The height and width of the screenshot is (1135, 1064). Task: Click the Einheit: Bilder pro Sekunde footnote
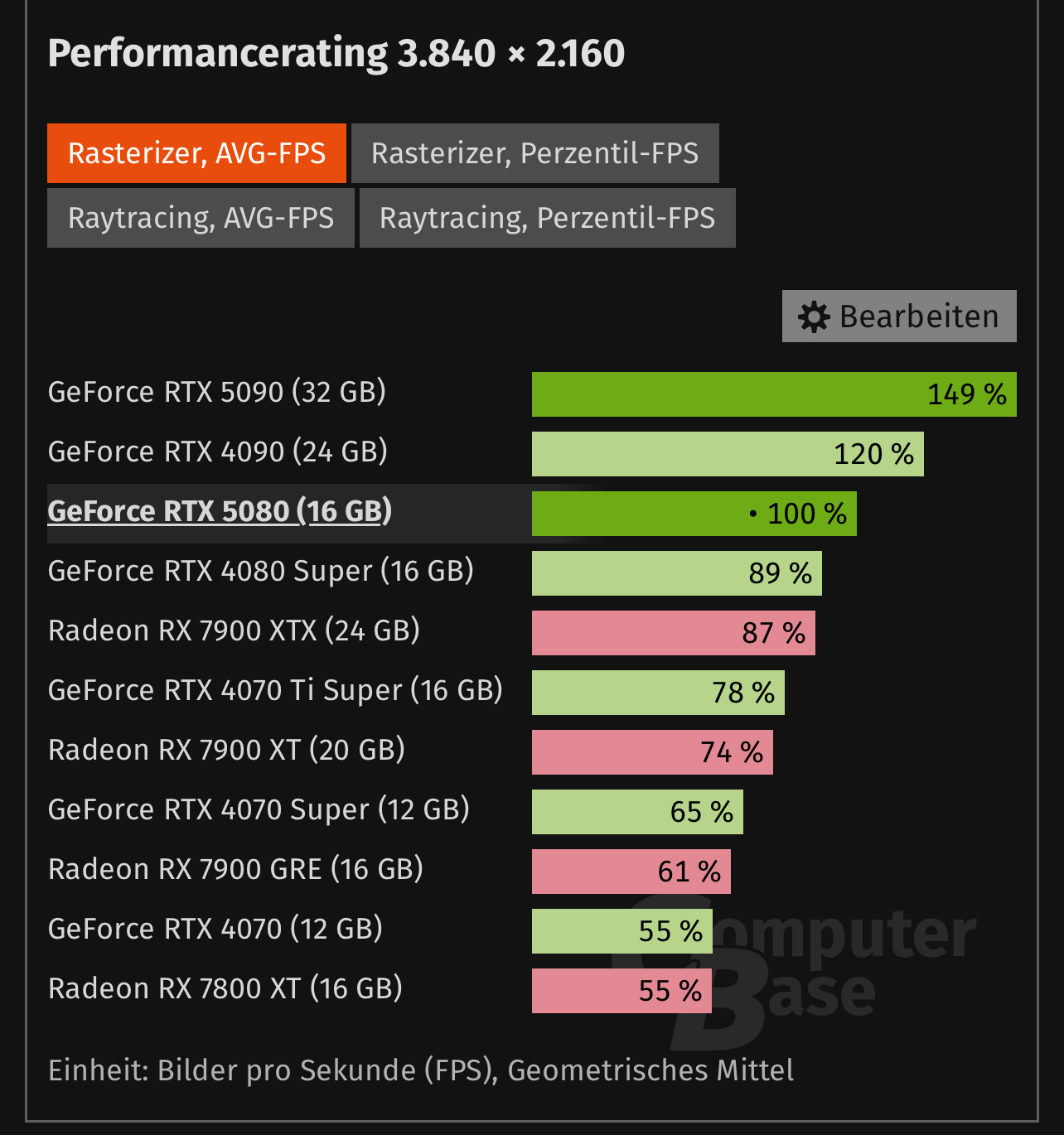(x=421, y=1070)
